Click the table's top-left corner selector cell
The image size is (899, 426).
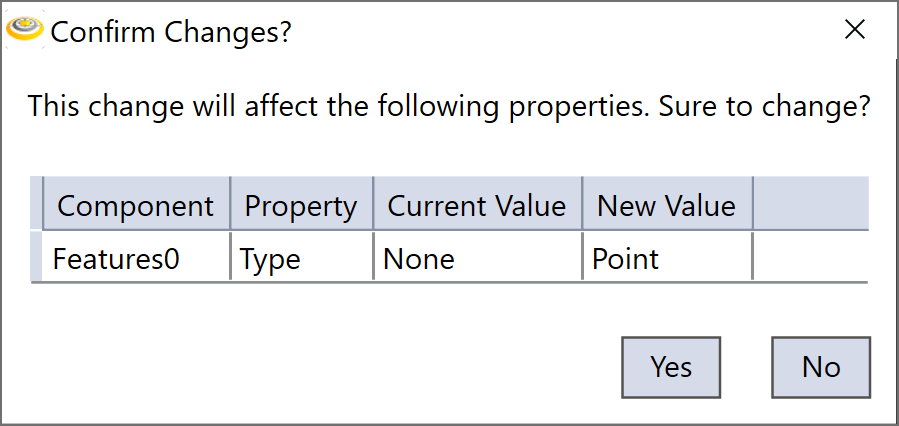tap(37, 204)
